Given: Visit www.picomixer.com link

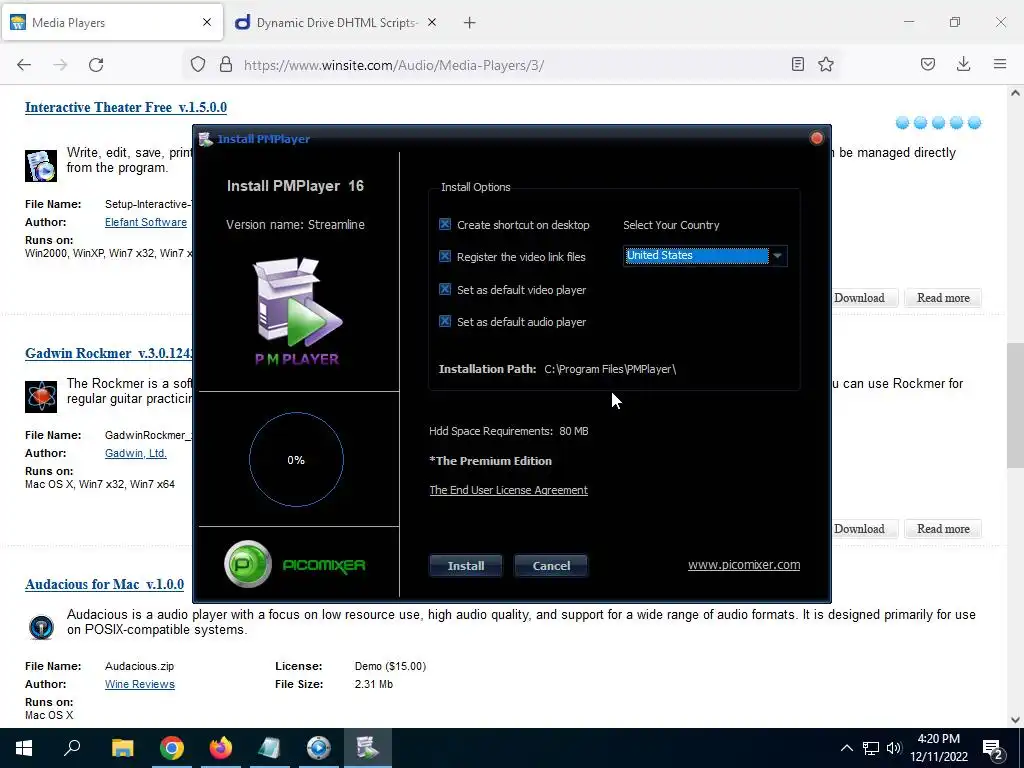Looking at the screenshot, I should [744, 565].
